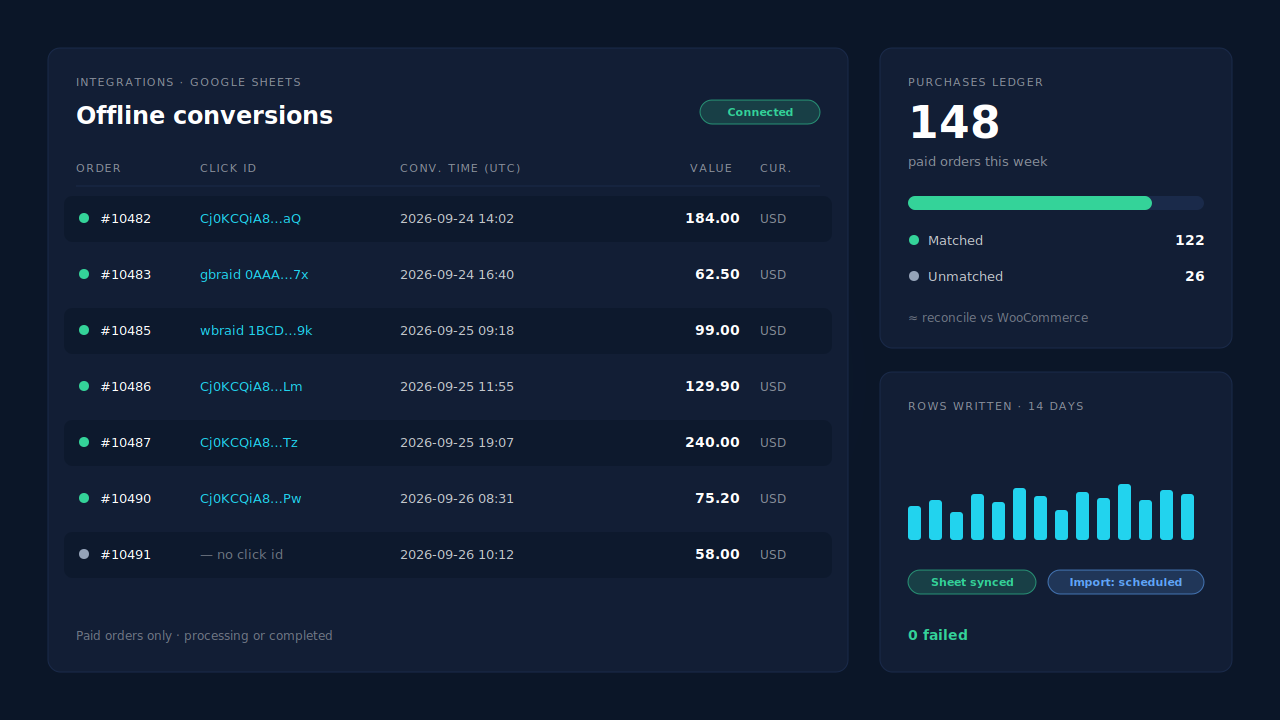Click USD currency in order #10483 row
The width and height of the screenshot is (1280, 720).
[x=773, y=274]
